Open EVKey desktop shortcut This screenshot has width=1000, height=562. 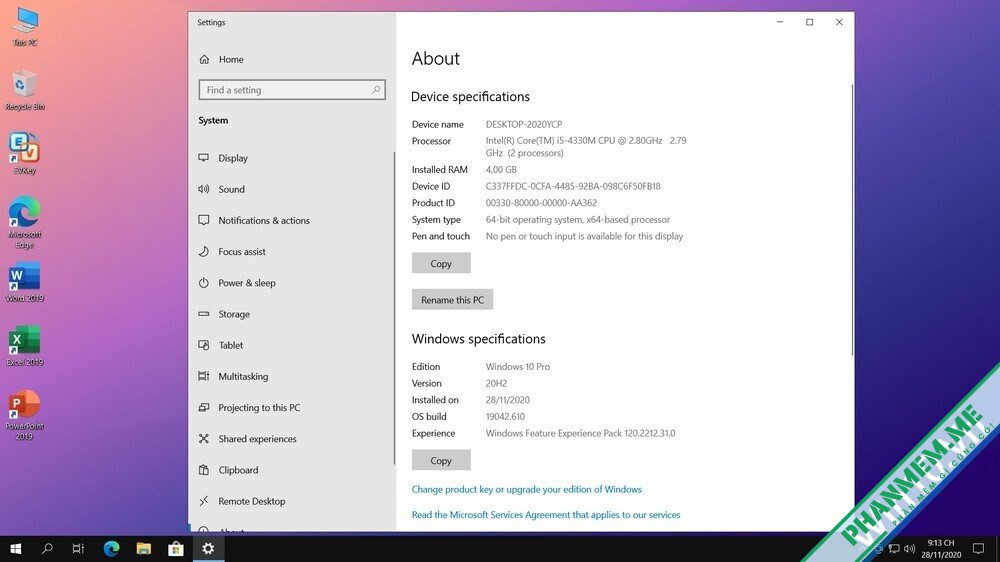[25, 154]
